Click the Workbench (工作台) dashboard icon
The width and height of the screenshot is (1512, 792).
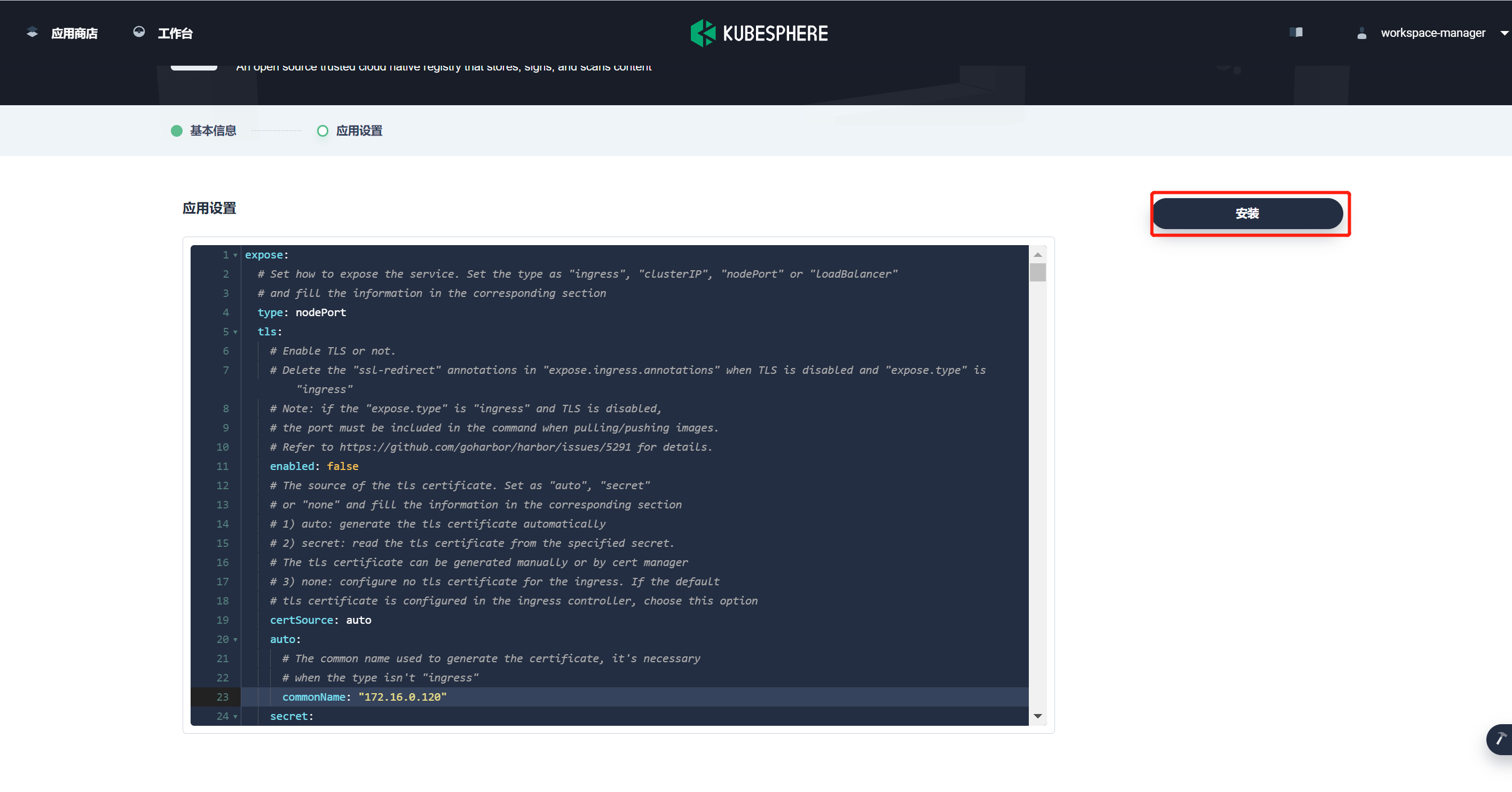point(139,32)
